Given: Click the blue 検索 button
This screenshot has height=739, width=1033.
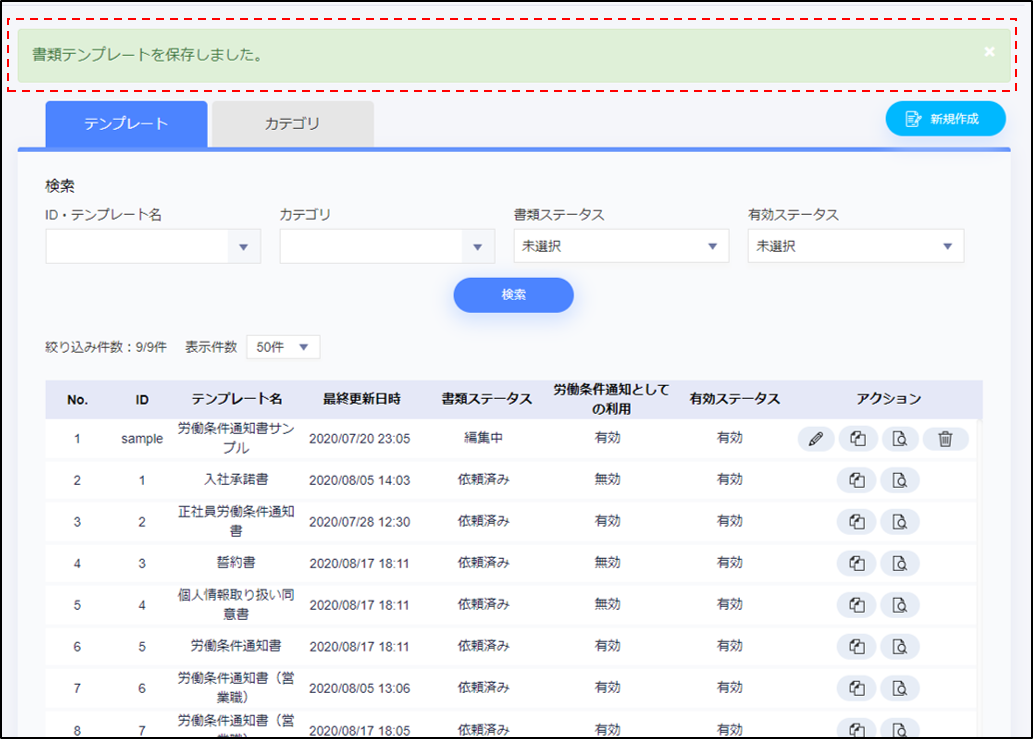Looking at the screenshot, I should (513, 295).
